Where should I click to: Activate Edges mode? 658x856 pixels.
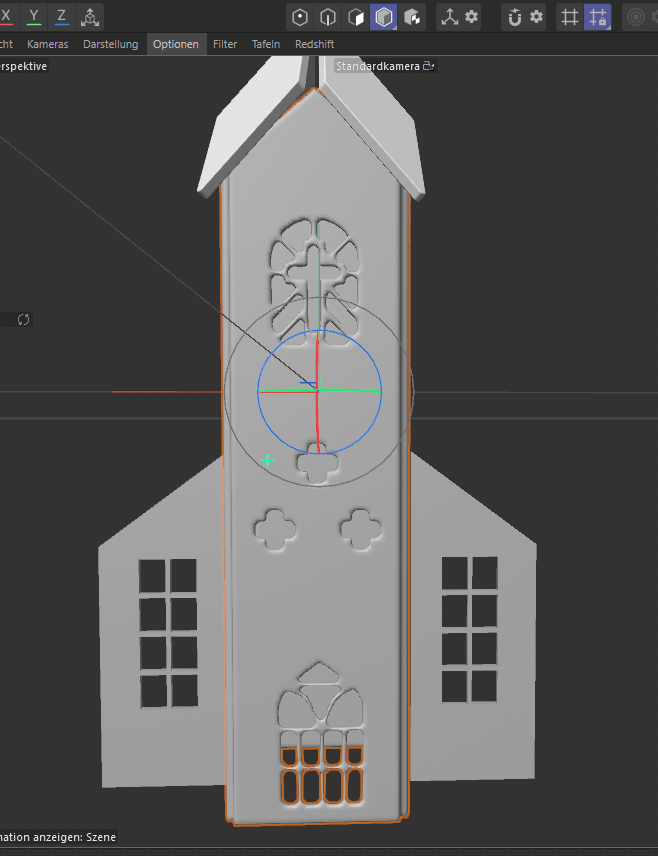(x=328, y=17)
